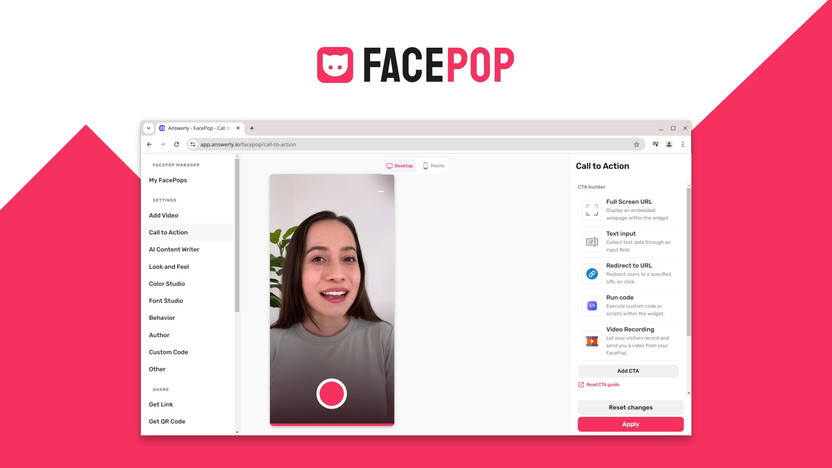Select the Full Screen URL icon
The image size is (832, 468).
pos(592,210)
